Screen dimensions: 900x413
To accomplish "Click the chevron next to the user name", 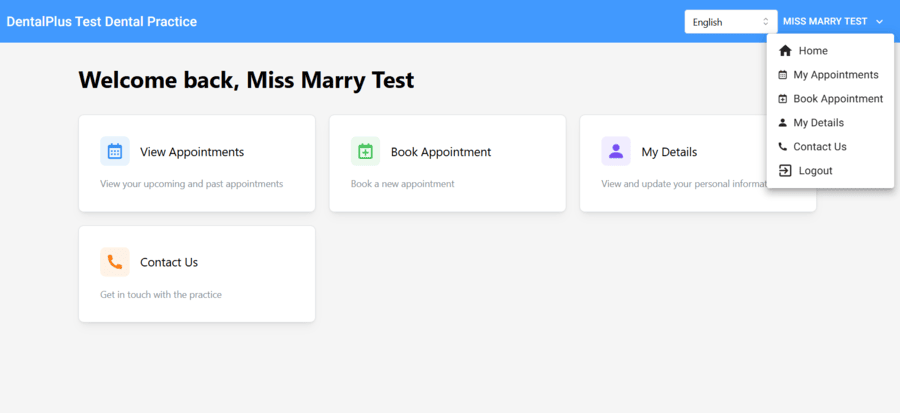I will pyautogui.click(x=880, y=22).
